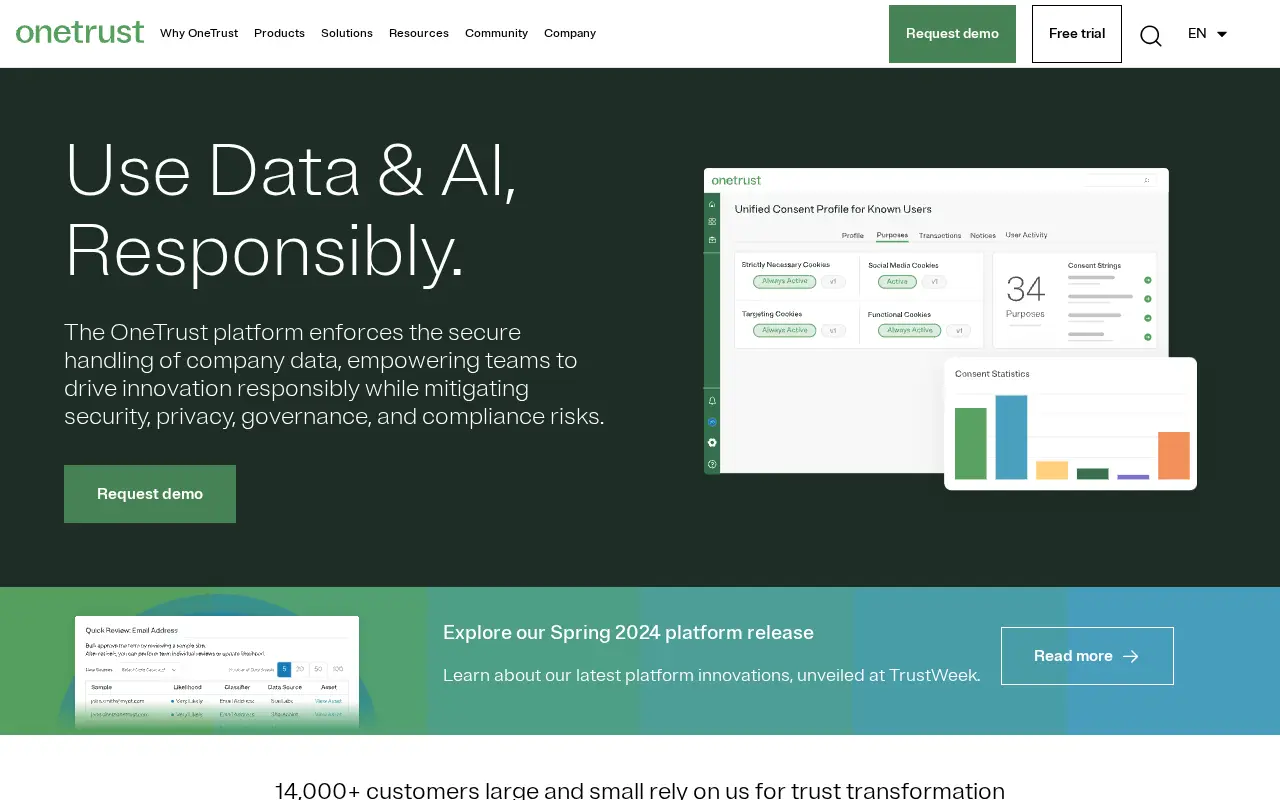
Task: Click the 'Unified Consent Profile for Known Users' title
Action: point(833,209)
